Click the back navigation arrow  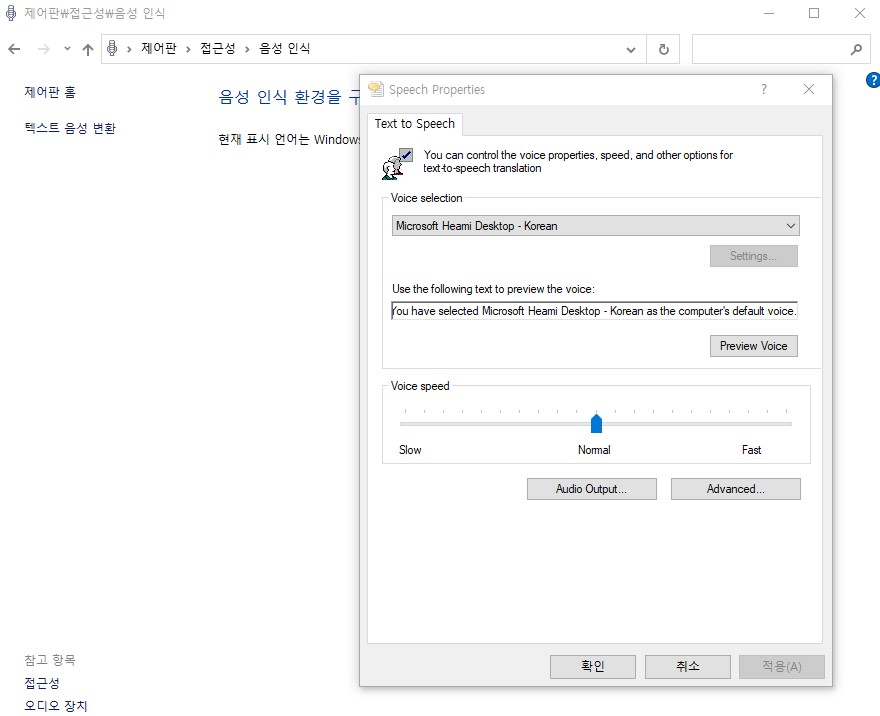click(x=14, y=49)
